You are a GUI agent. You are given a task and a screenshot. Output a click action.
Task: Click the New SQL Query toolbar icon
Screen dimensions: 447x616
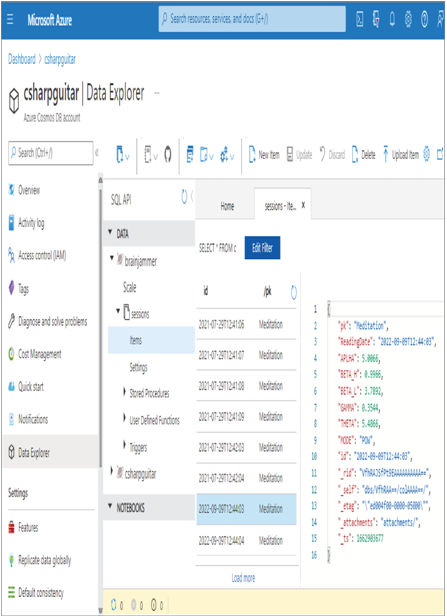[190, 154]
